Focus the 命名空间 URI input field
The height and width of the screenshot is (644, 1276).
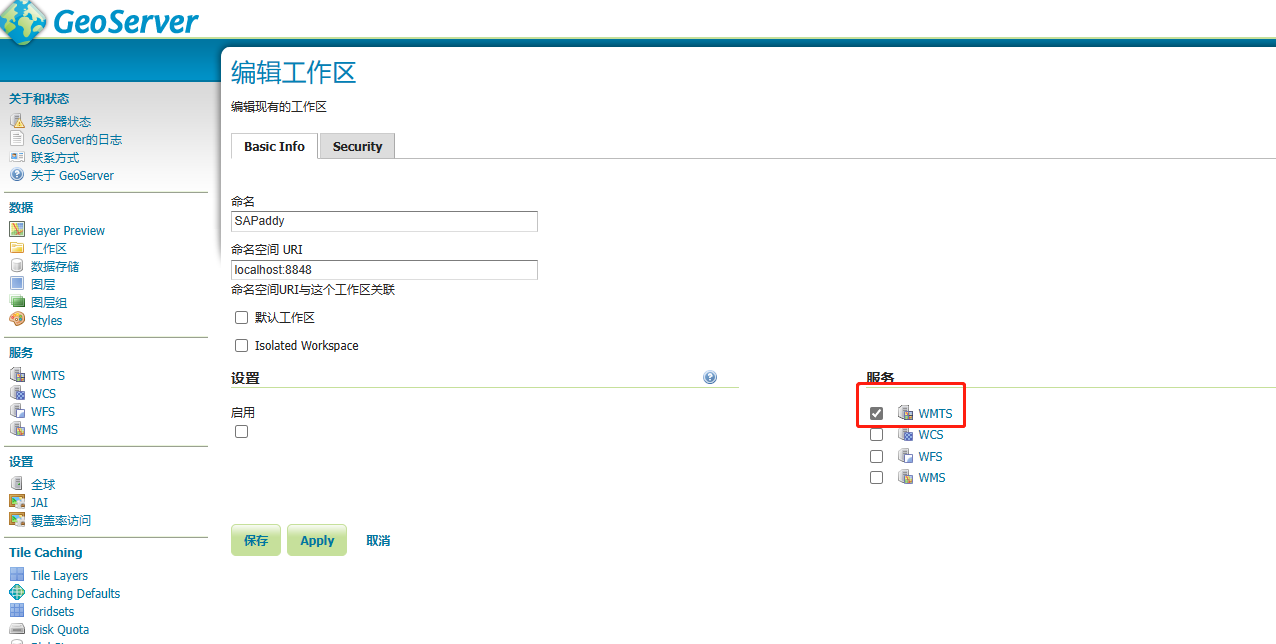tap(384, 270)
